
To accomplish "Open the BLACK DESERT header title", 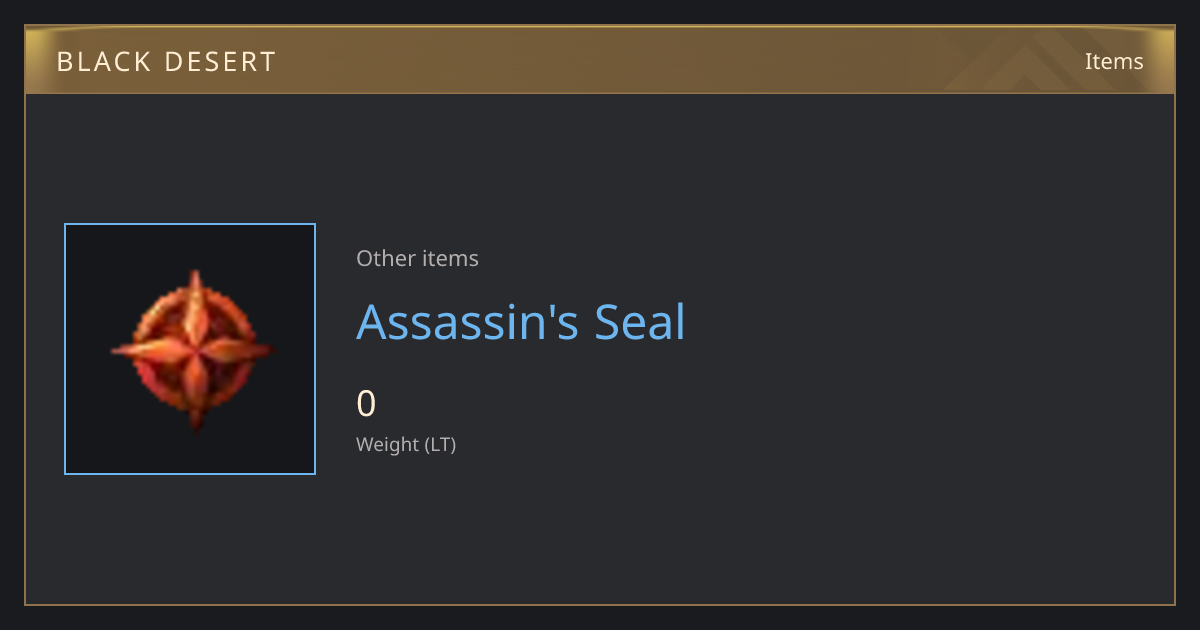I will tap(166, 62).
